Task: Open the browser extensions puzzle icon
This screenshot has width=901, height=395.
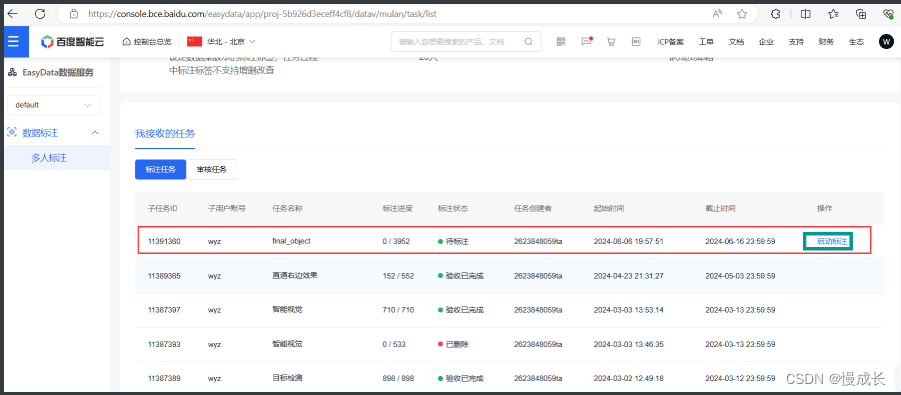Action: pos(775,14)
